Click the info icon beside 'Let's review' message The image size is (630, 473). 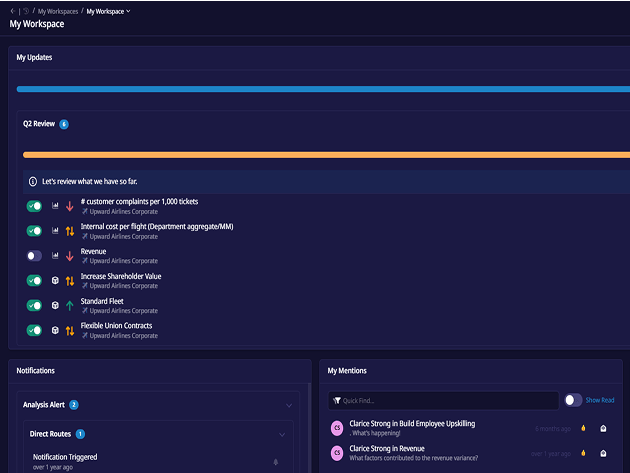tap(33, 182)
